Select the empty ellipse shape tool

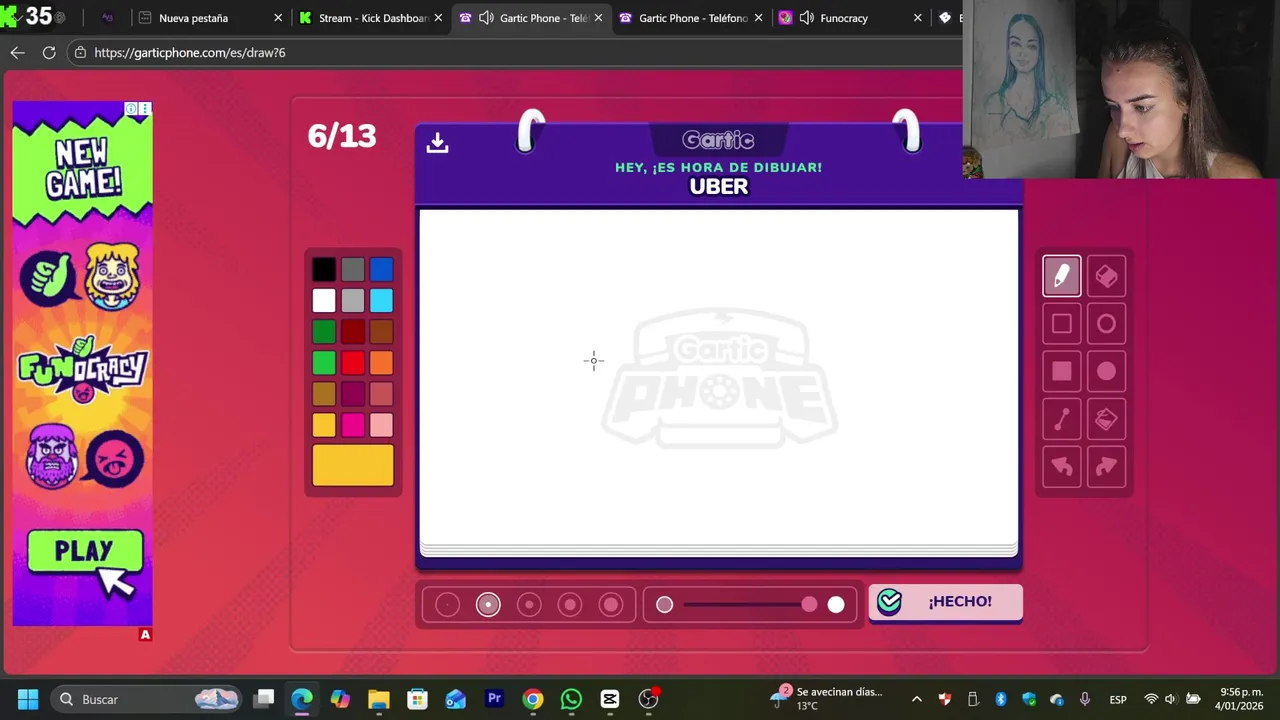pyautogui.click(x=1106, y=324)
